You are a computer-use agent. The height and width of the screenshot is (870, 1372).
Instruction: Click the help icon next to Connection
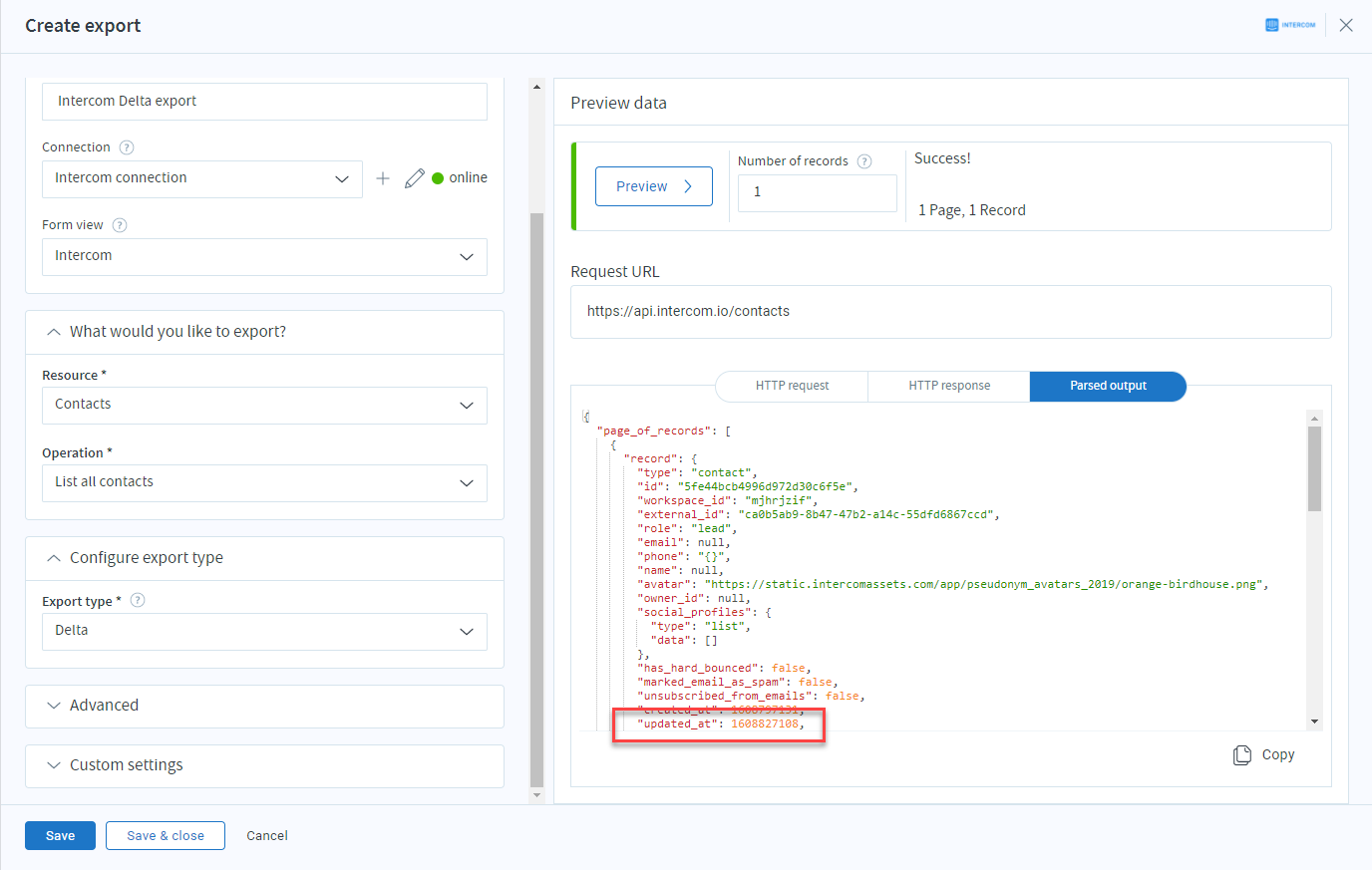(x=127, y=147)
